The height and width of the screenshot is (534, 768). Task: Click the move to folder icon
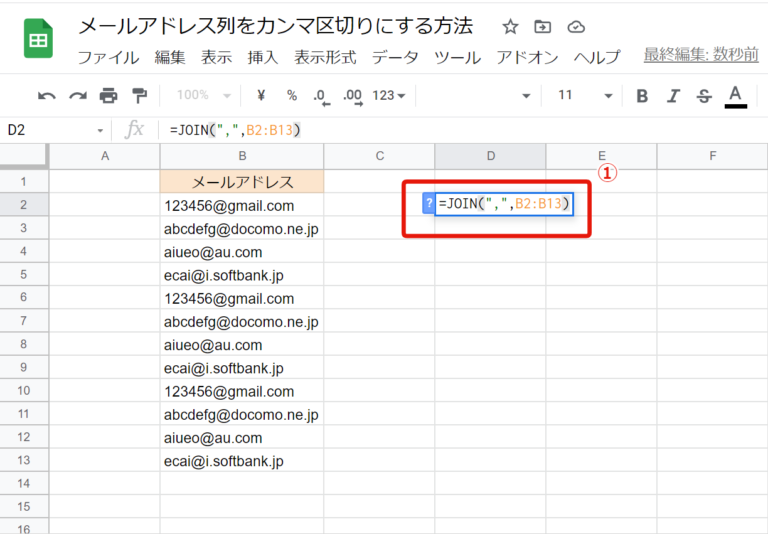(542, 26)
